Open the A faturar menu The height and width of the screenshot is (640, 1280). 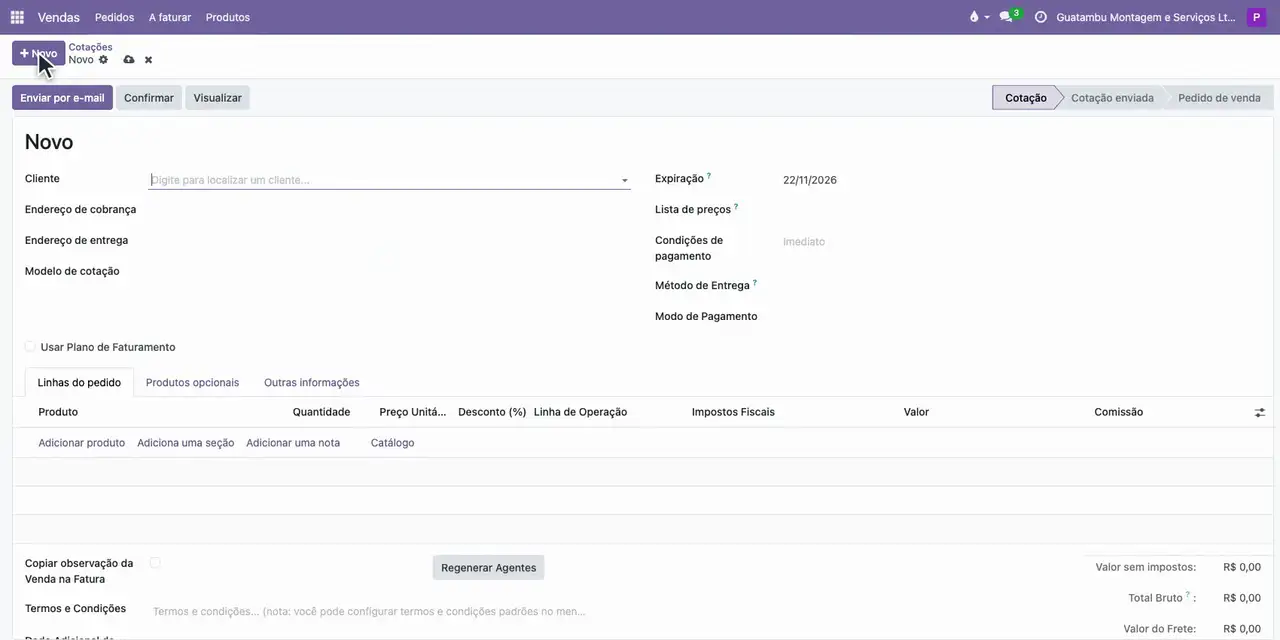coord(170,17)
